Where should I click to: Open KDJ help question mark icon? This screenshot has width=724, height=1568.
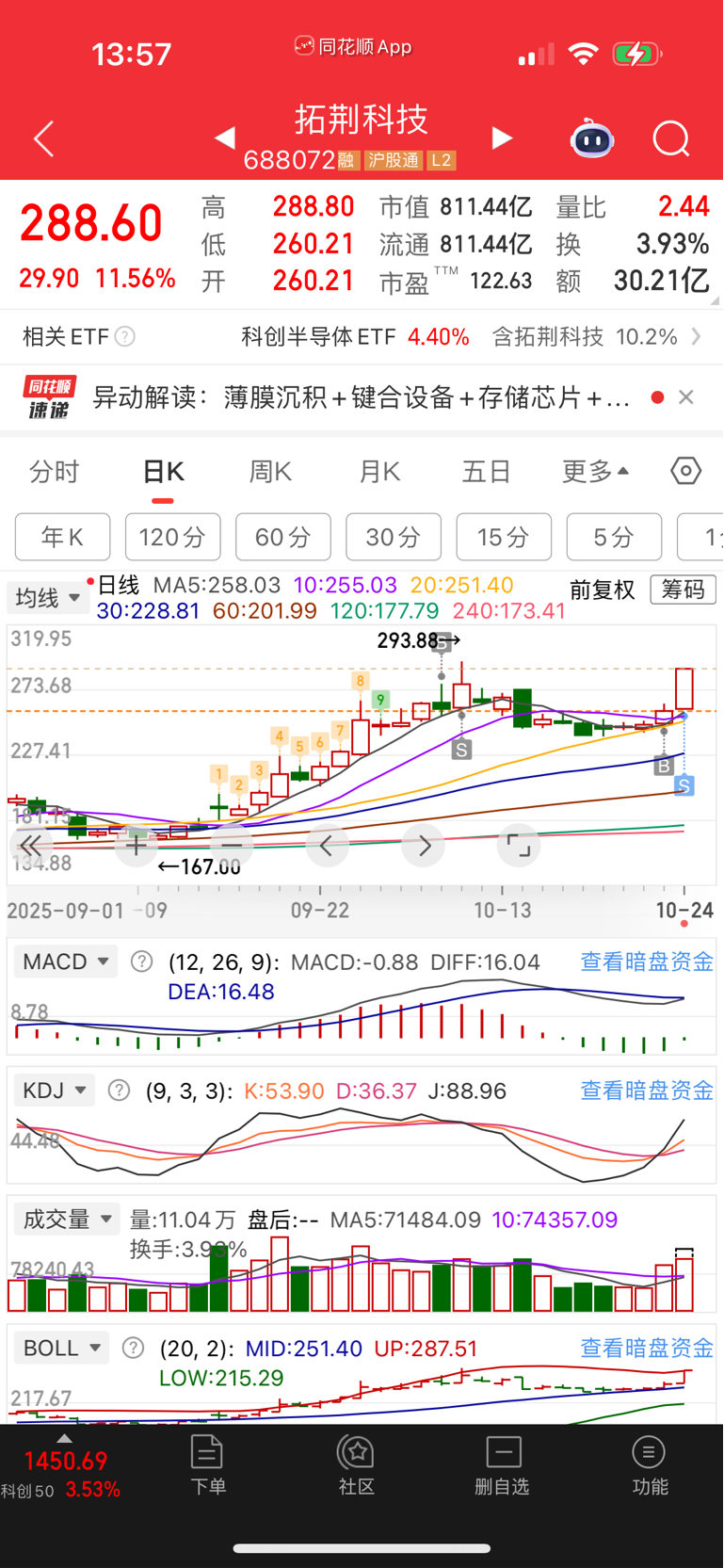[119, 1091]
